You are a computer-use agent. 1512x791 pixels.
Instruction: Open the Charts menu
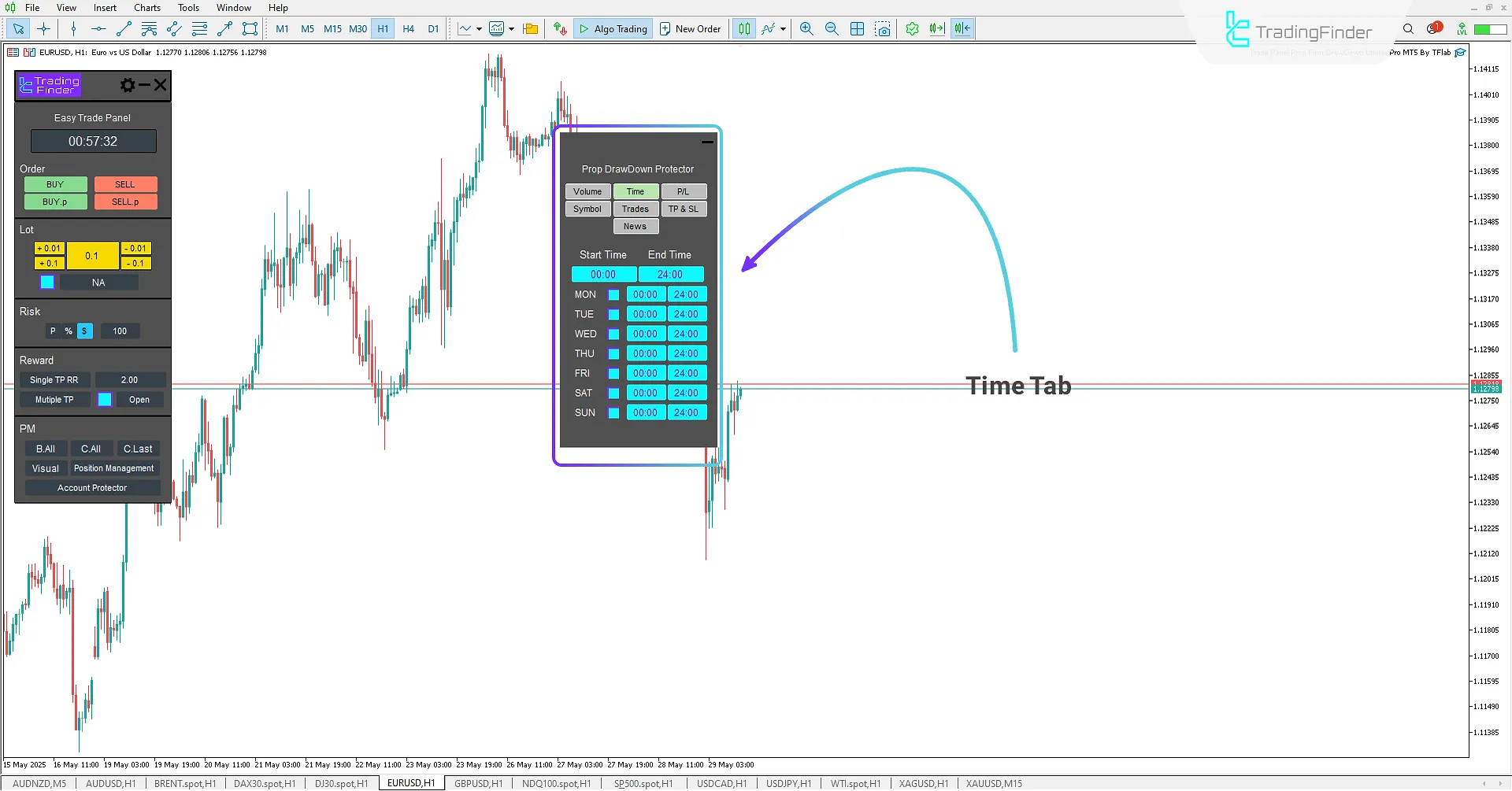click(x=146, y=7)
